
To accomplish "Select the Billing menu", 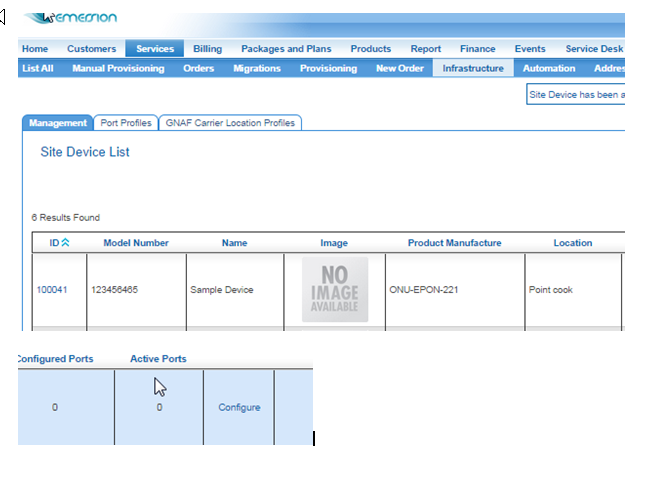I will click(208, 49).
